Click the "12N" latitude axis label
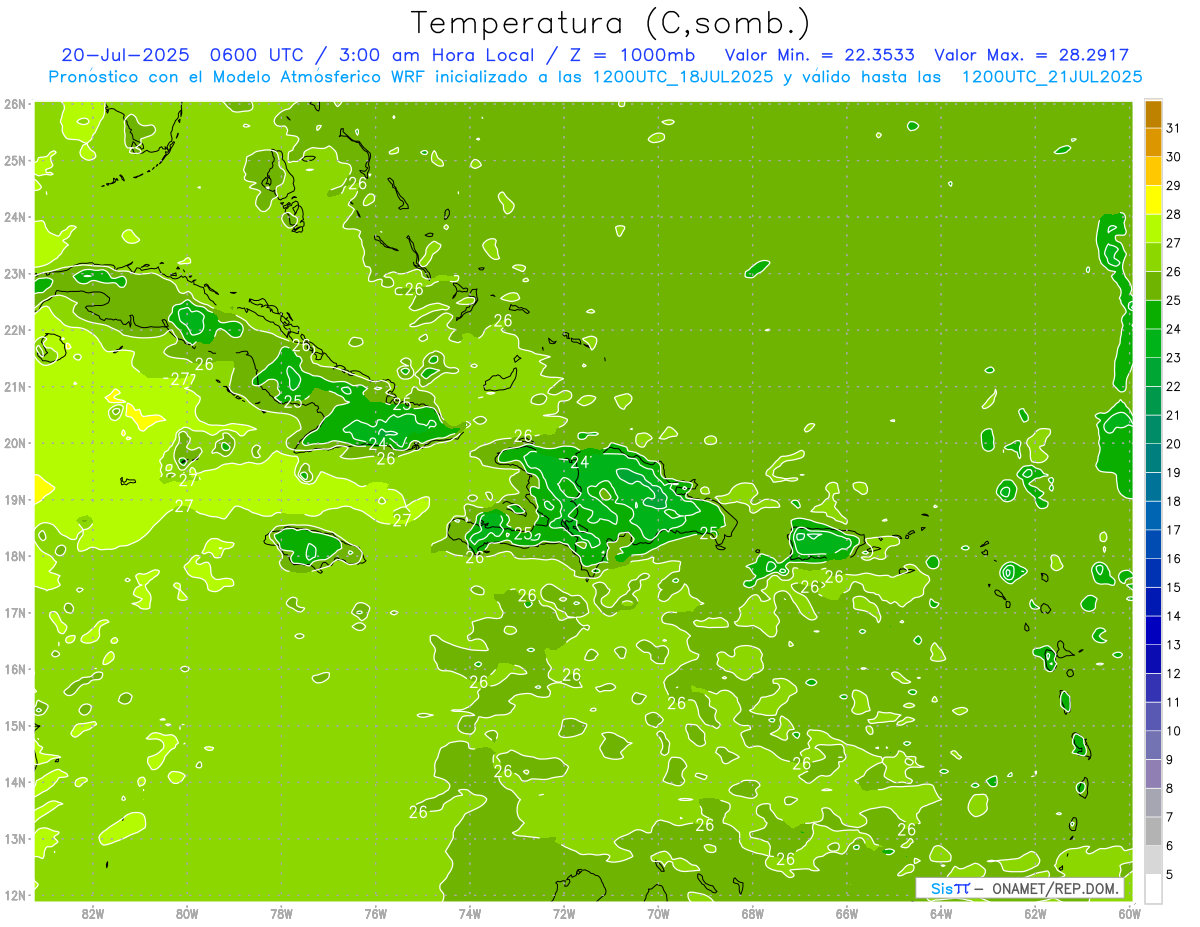Screen dimensions: 1200x927 15,895
